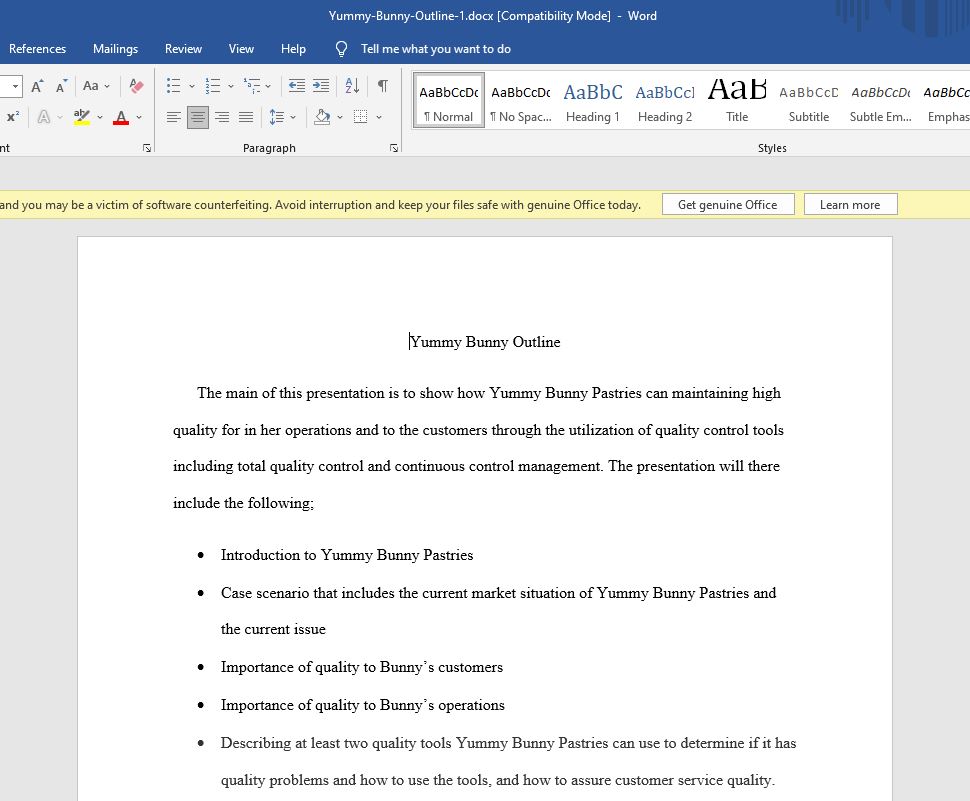Place cursor in 'Yummy Bunny Outline' title
The height and width of the screenshot is (801, 970).
(x=485, y=342)
